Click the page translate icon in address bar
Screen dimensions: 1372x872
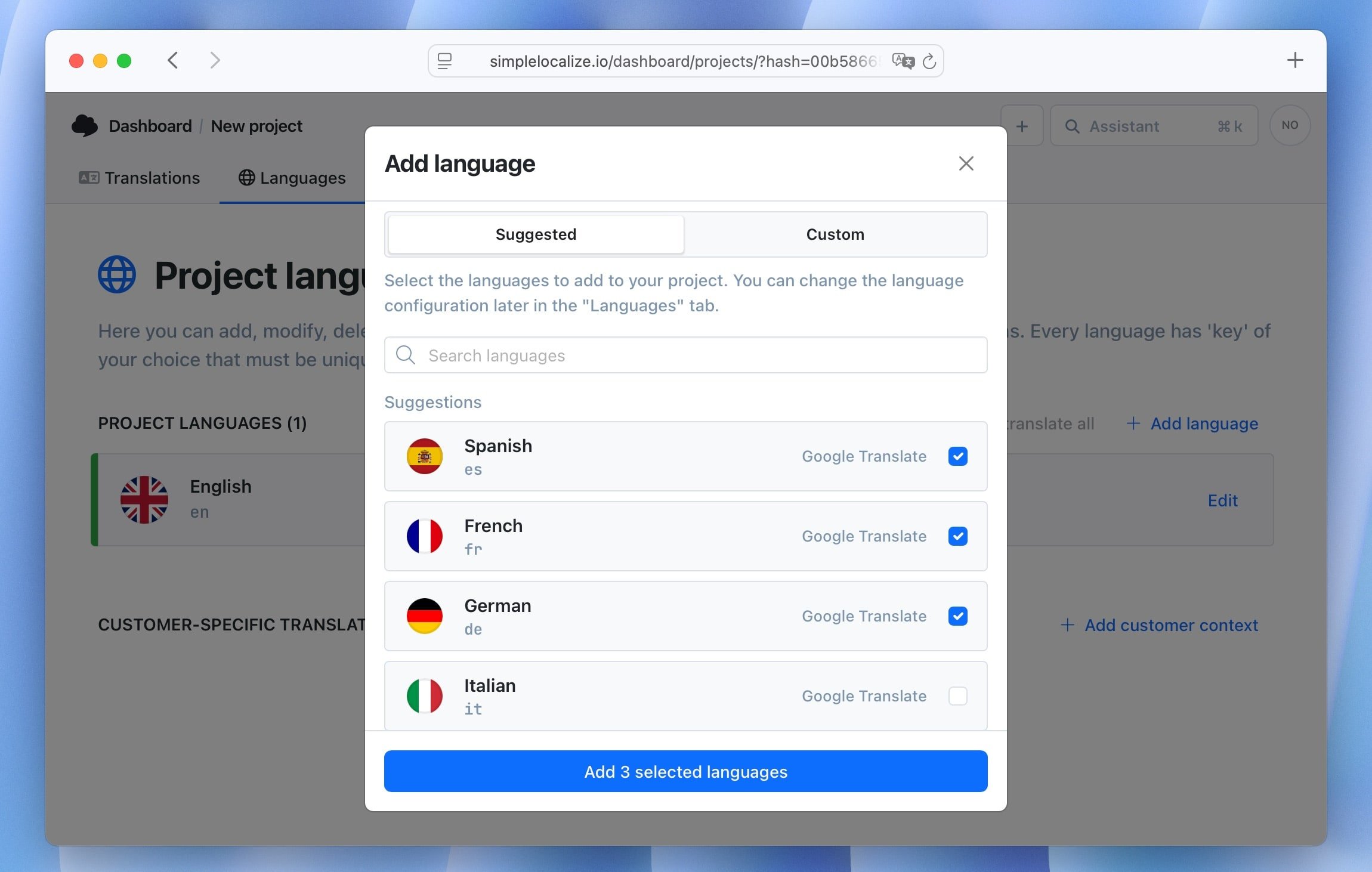point(903,61)
